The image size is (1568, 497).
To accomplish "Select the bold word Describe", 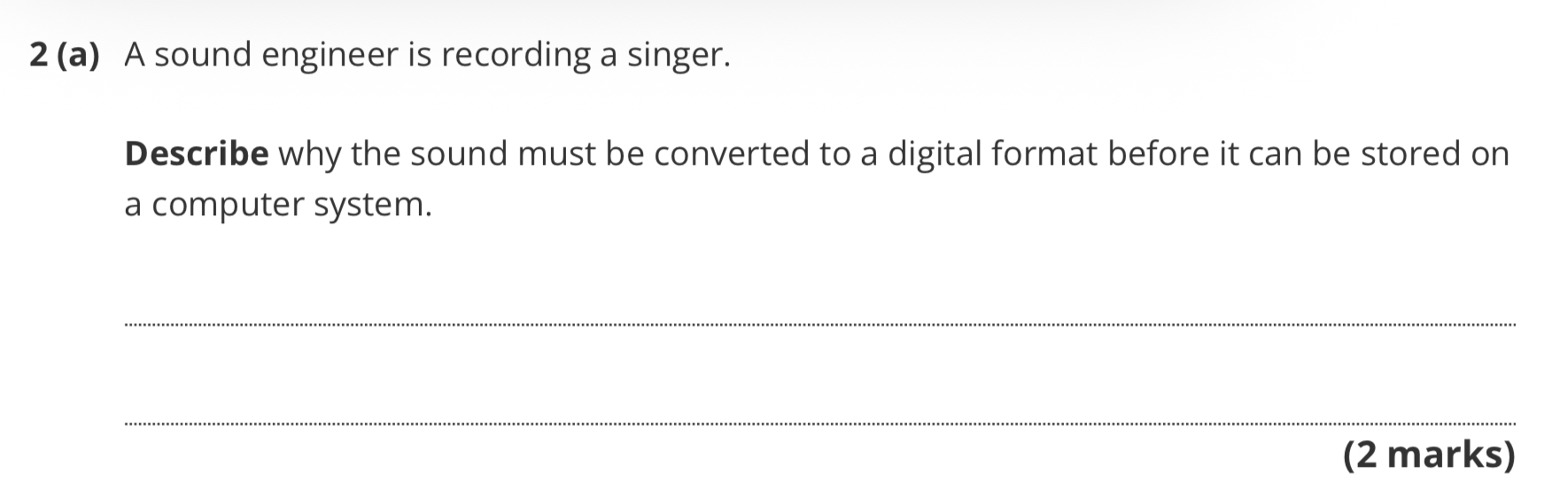I will 197,154.
